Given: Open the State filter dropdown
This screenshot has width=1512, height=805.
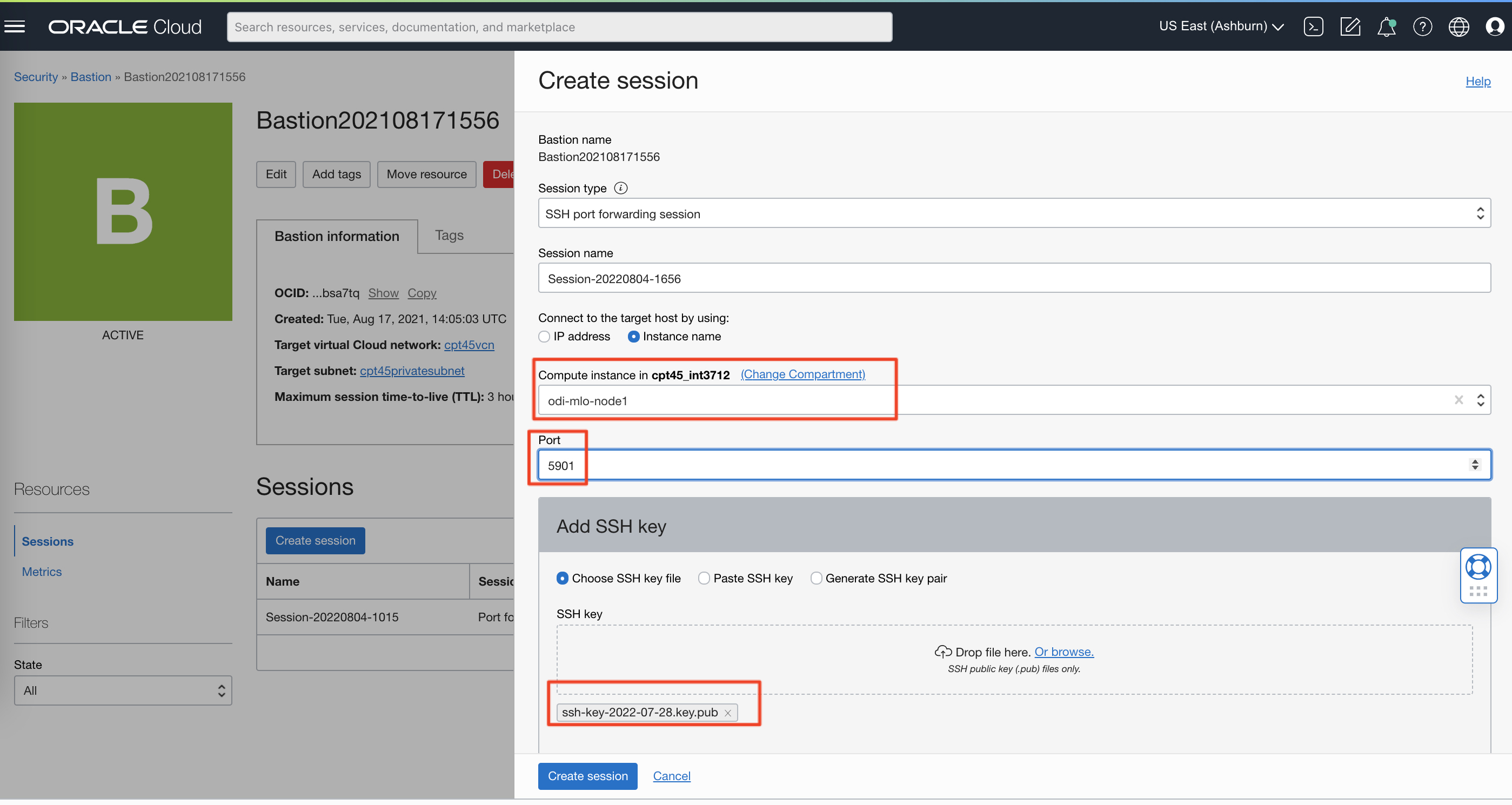Looking at the screenshot, I should pyautogui.click(x=122, y=690).
